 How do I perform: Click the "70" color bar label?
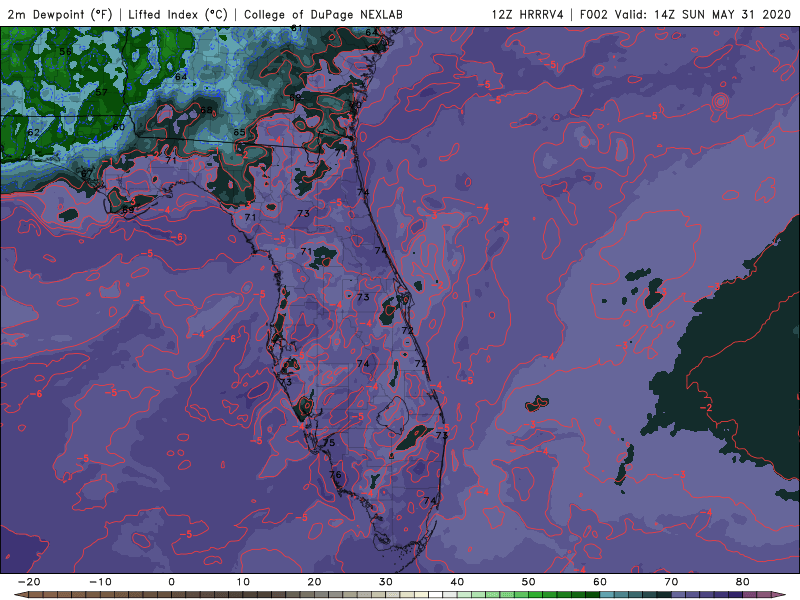[671, 582]
